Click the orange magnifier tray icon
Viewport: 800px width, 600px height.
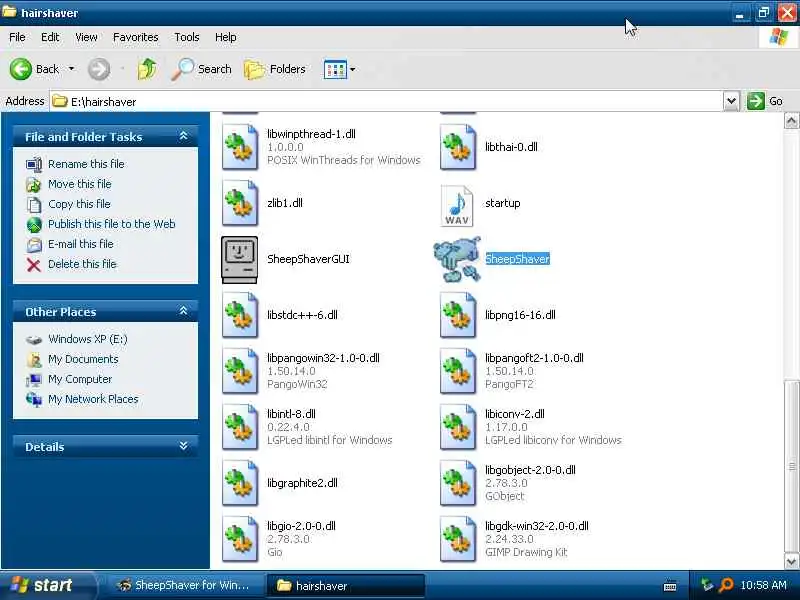726,585
